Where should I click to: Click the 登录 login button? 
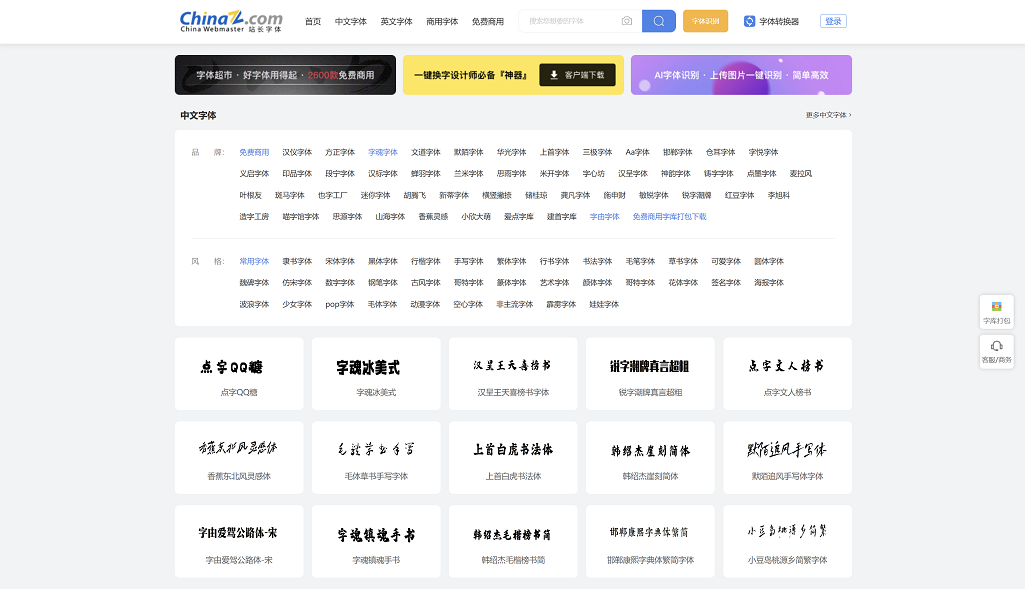click(835, 20)
